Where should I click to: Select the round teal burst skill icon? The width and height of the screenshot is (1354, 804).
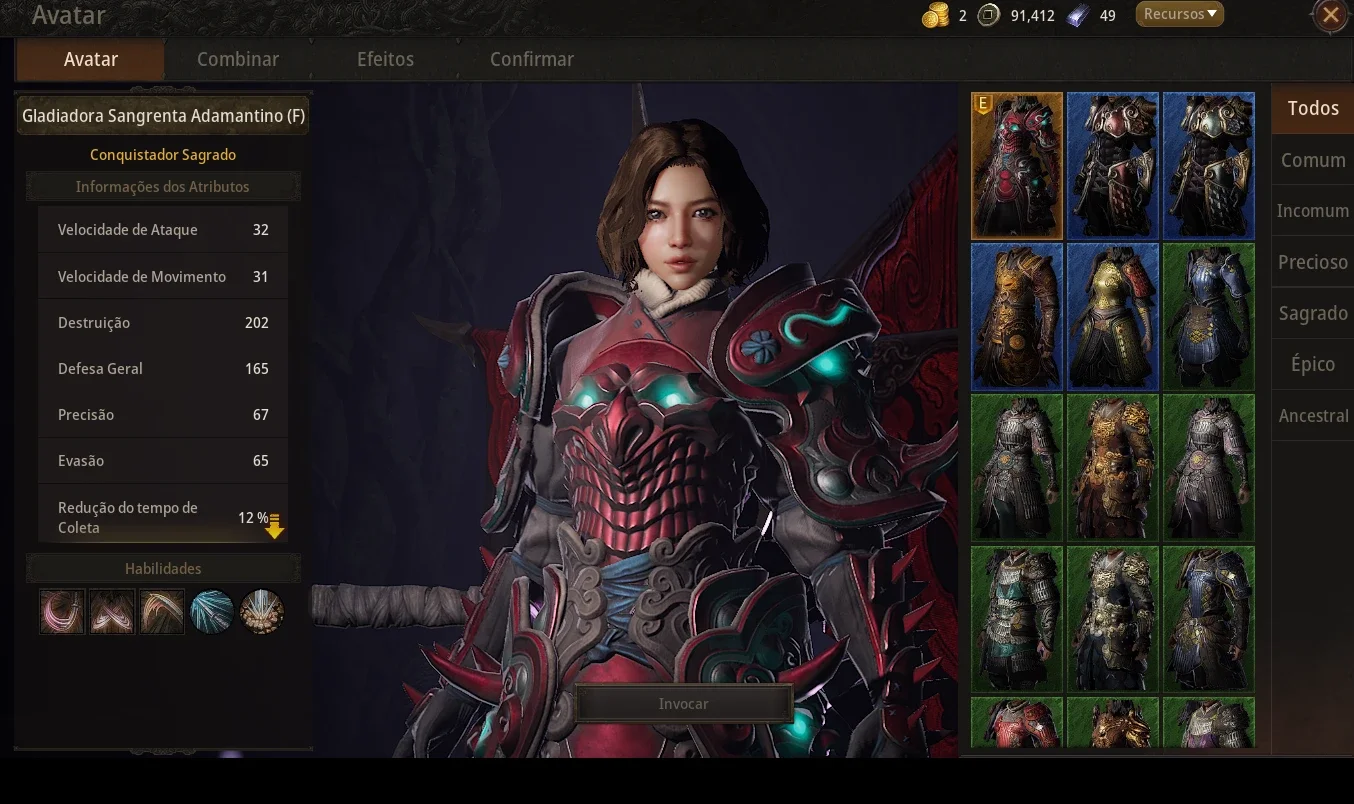point(212,611)
